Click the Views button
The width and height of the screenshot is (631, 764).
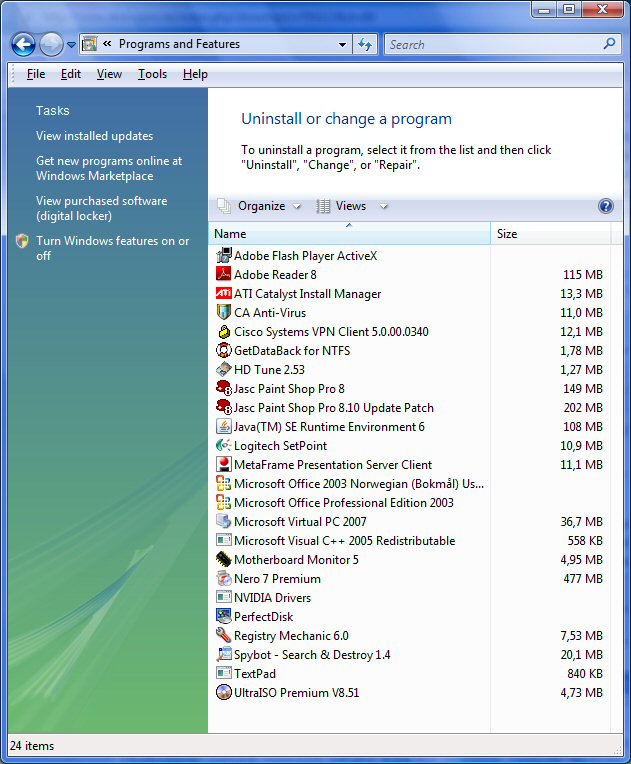point(342,206)
